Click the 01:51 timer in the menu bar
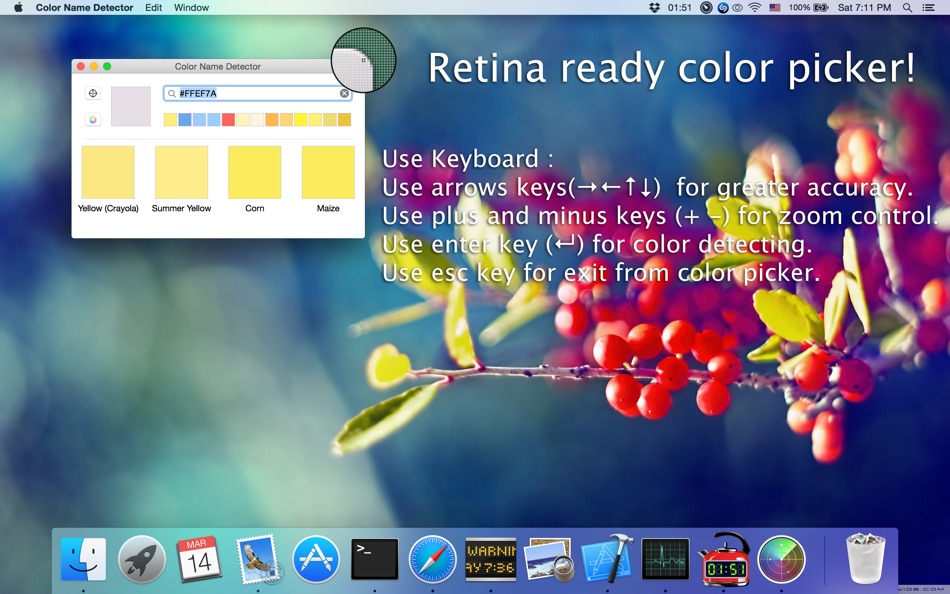 tap(679, 7)
